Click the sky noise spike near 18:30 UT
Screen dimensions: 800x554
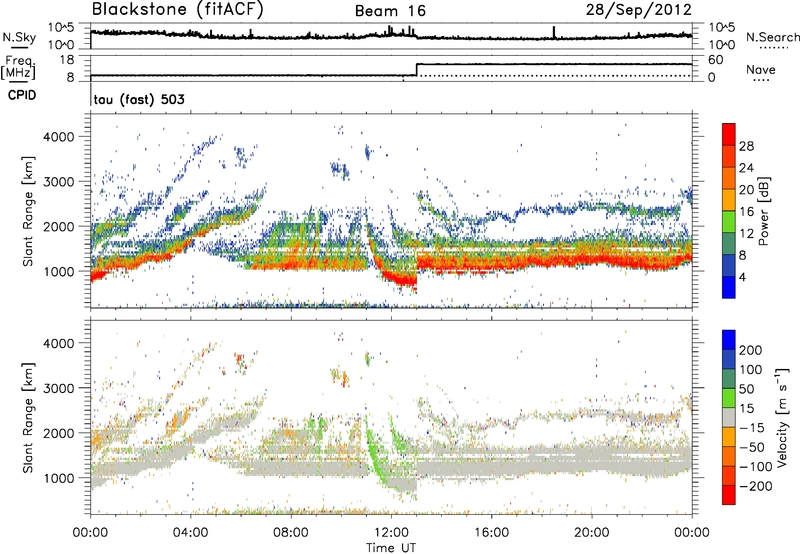click(554, 32)
